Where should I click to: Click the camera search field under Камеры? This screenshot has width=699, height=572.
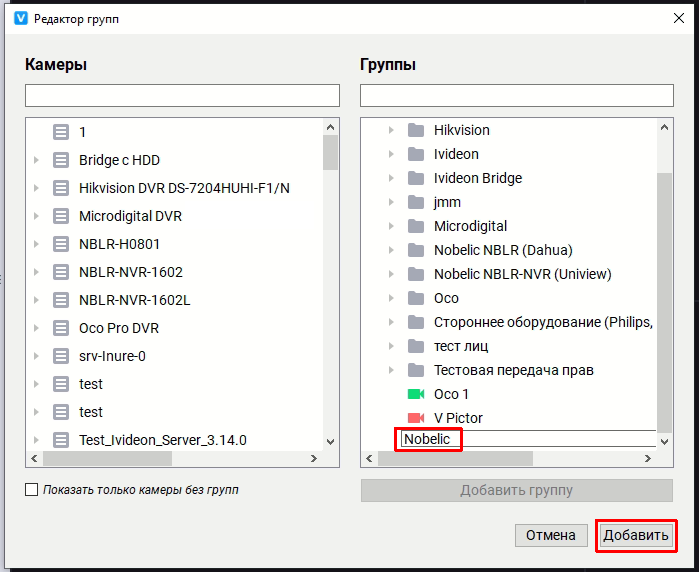tap(182, 95)
